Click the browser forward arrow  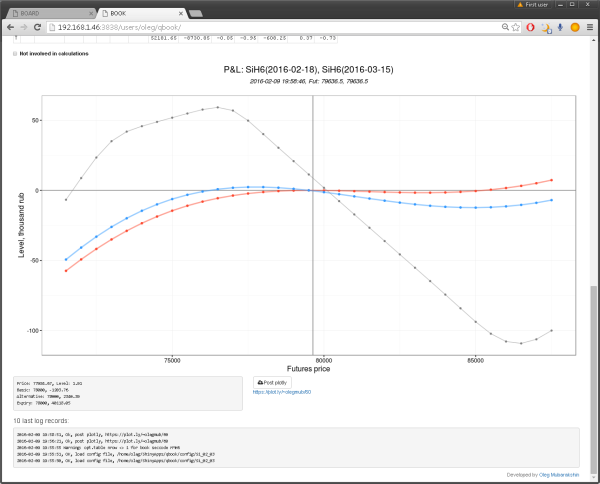click(24, 27)
